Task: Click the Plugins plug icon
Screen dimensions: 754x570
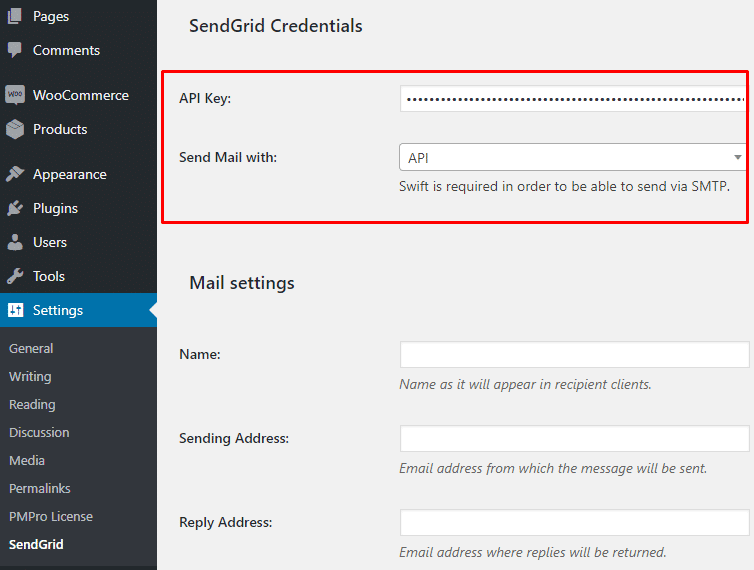Action: [x=15, y=208]
